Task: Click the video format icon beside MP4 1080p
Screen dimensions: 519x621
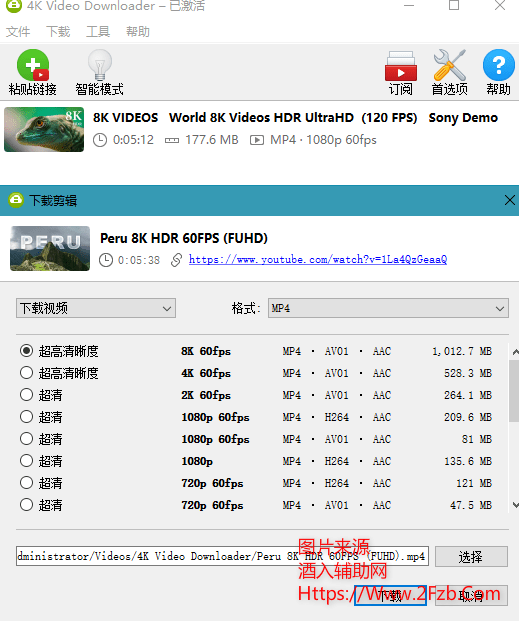Action: [257, 140]
